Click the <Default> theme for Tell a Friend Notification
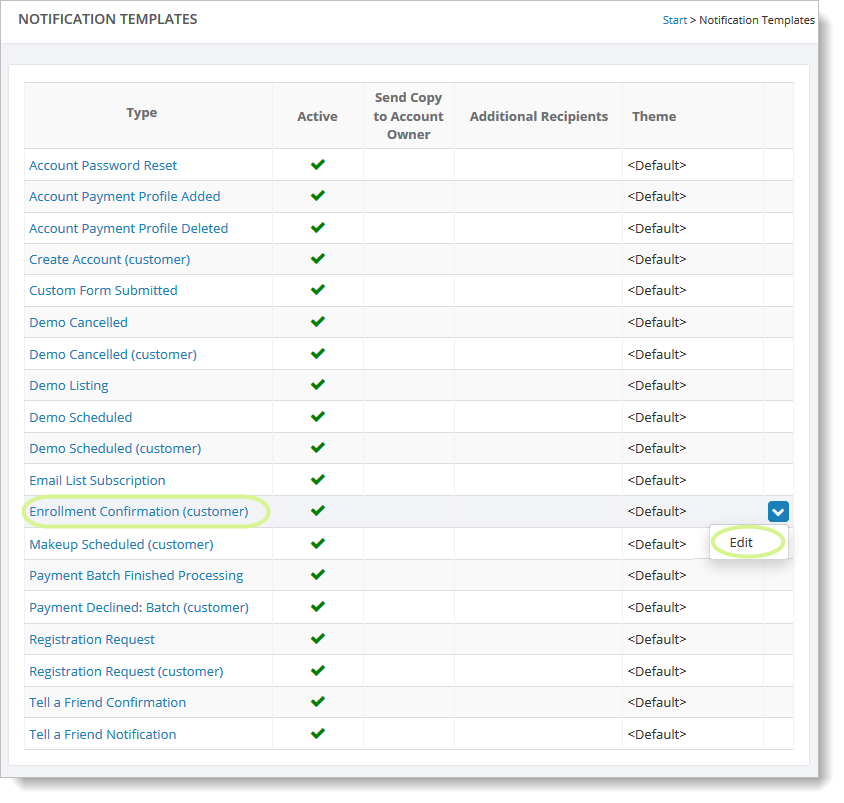Viewport: 844px width, 803px height. tap(657, 734)
